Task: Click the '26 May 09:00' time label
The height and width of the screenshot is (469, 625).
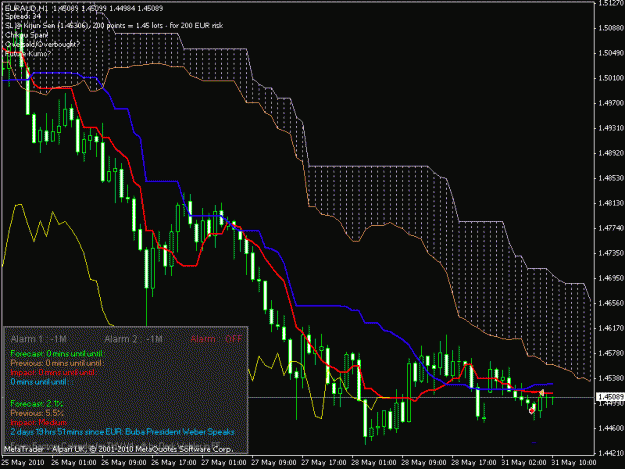Action: click(124, 463)
